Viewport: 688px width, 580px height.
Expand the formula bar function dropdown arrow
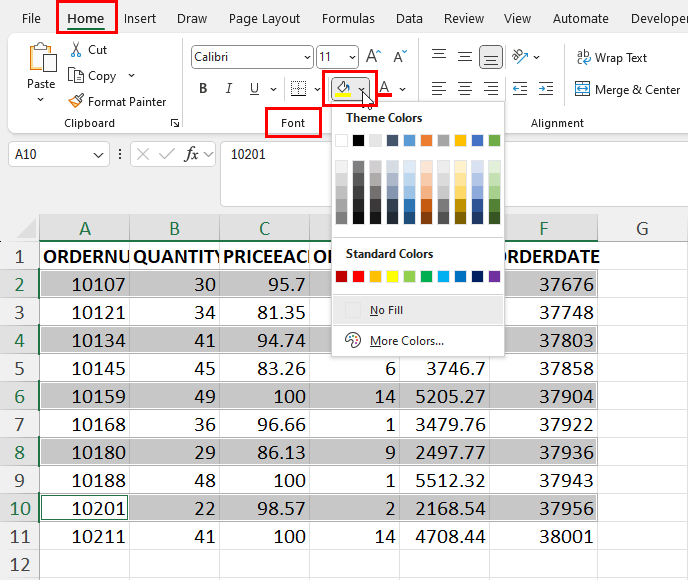208,154
